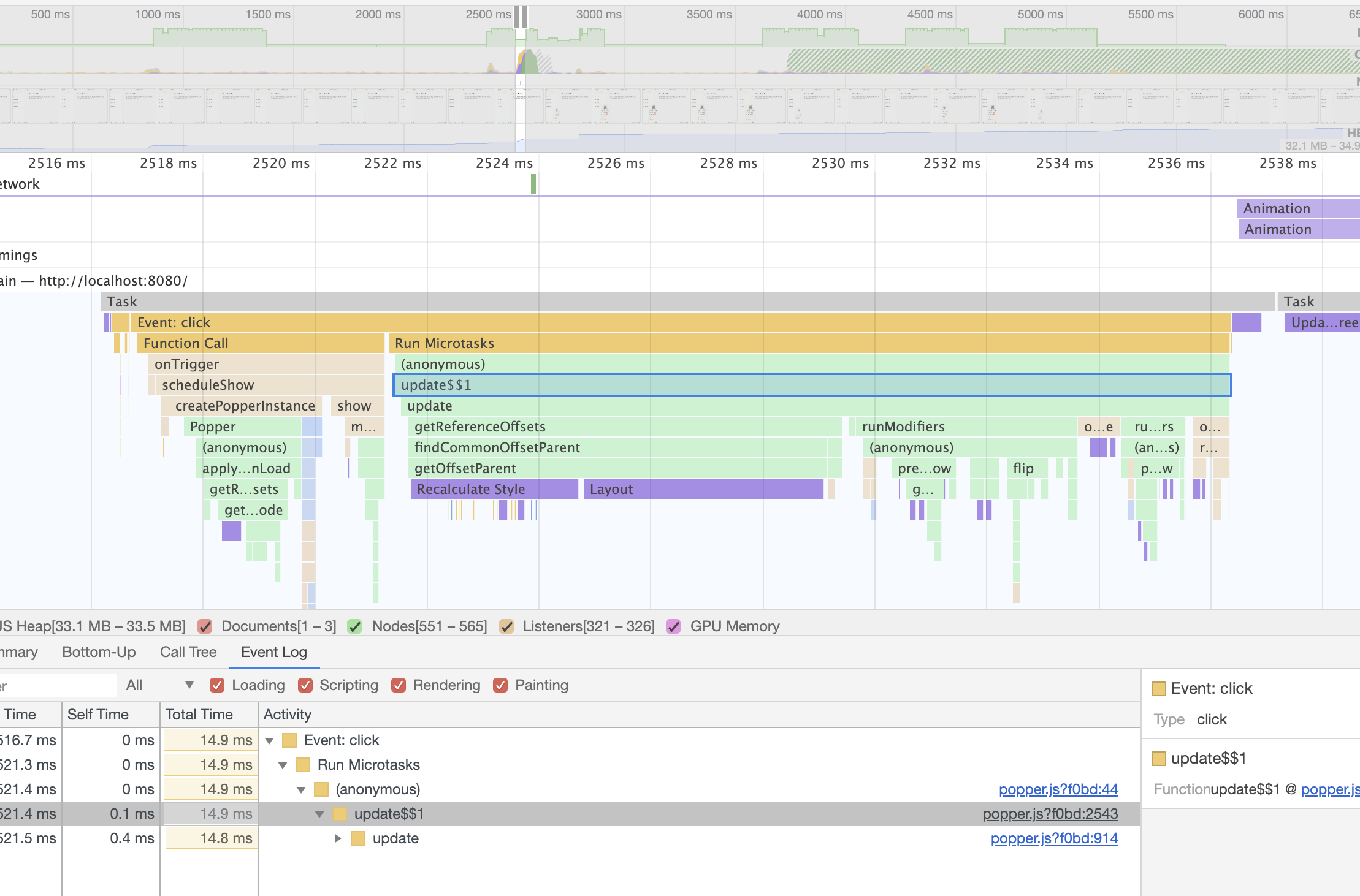Disable the Scripting event filter

coord(306,685)
